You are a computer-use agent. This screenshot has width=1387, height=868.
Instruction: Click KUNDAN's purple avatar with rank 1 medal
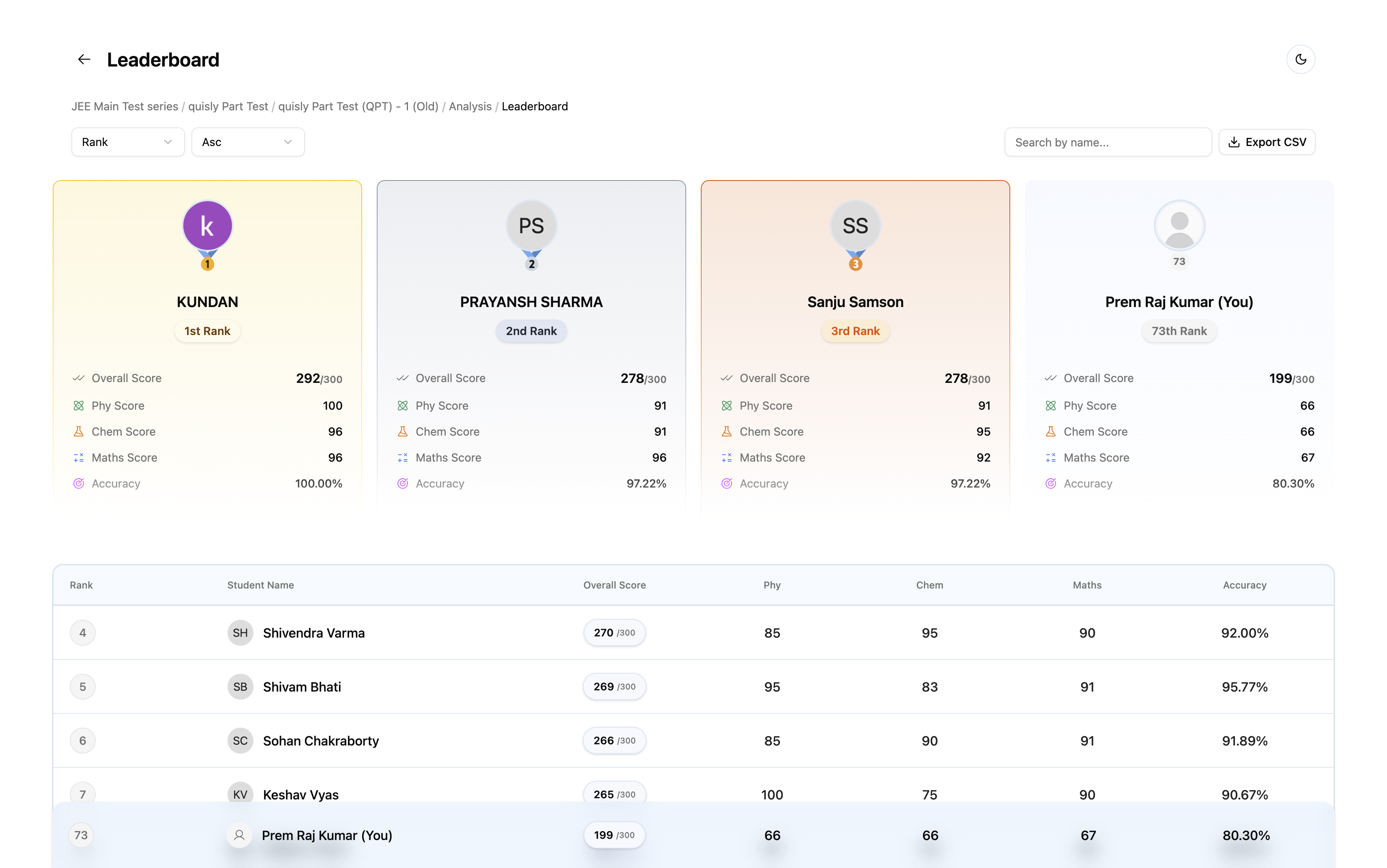[207, 225]
